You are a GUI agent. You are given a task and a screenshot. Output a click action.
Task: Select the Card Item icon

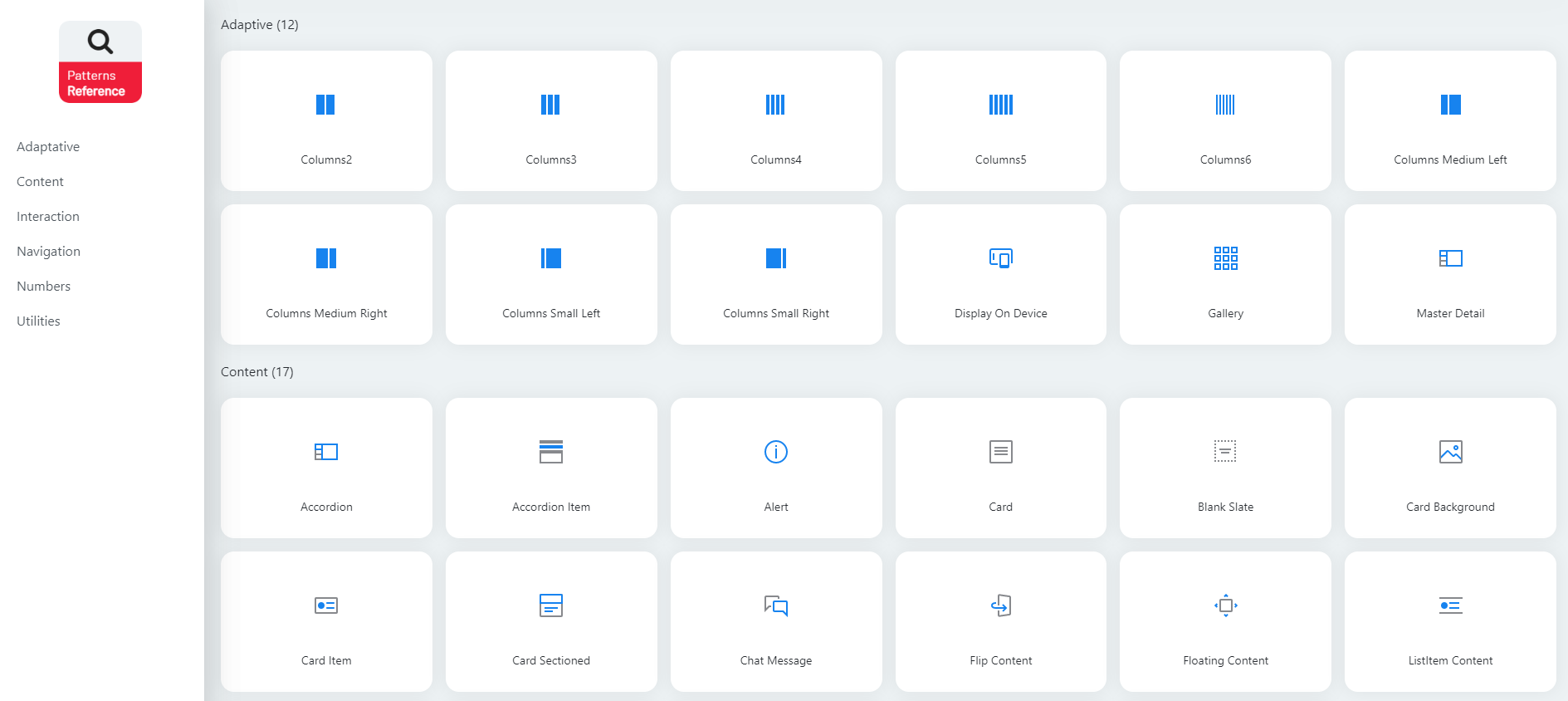tap(326, 605)
